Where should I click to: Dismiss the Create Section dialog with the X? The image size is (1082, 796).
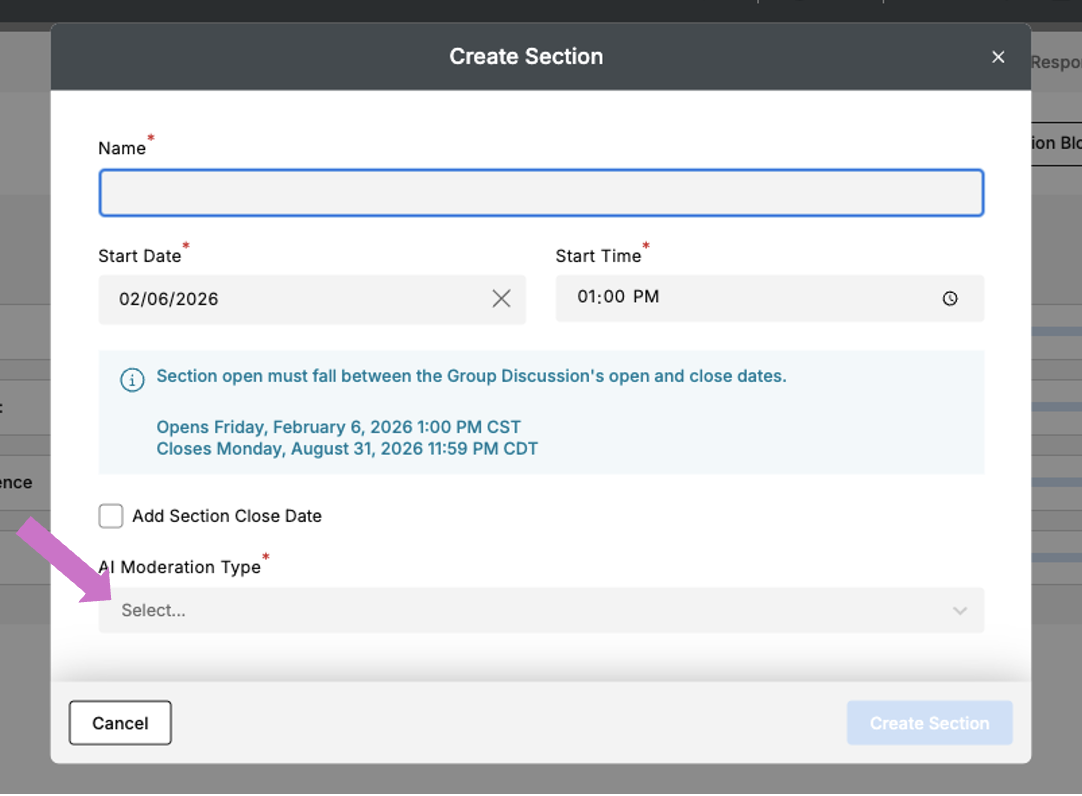[997, 57]
